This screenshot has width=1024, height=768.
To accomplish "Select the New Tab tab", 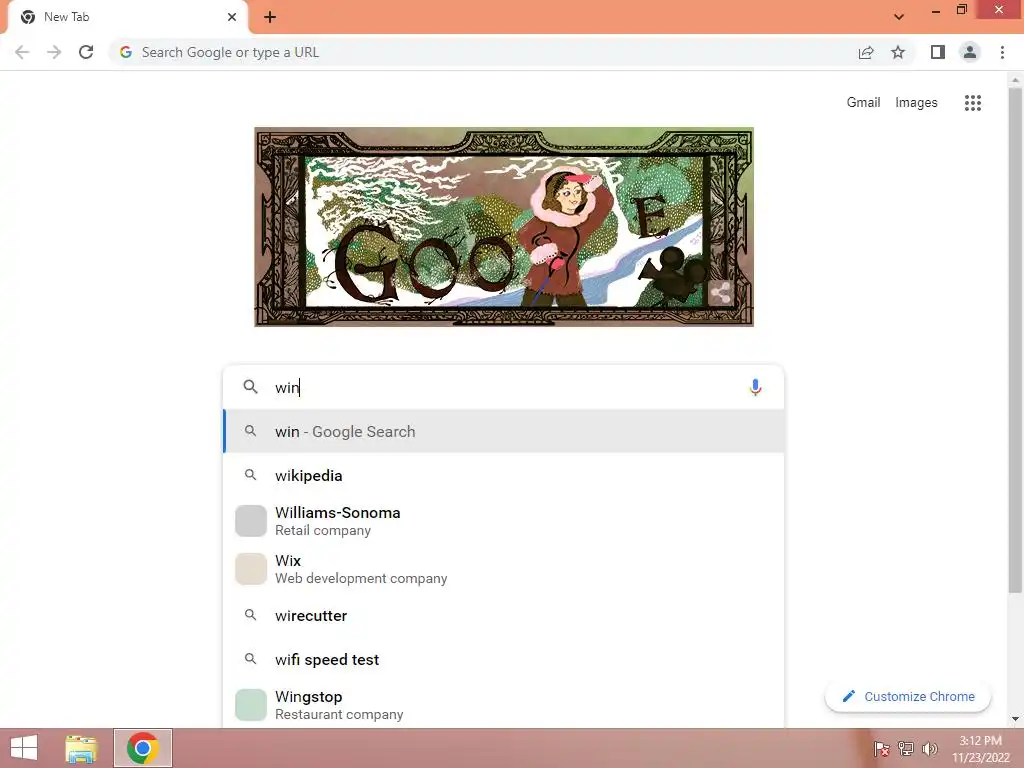I will click(x=128, y=17).
